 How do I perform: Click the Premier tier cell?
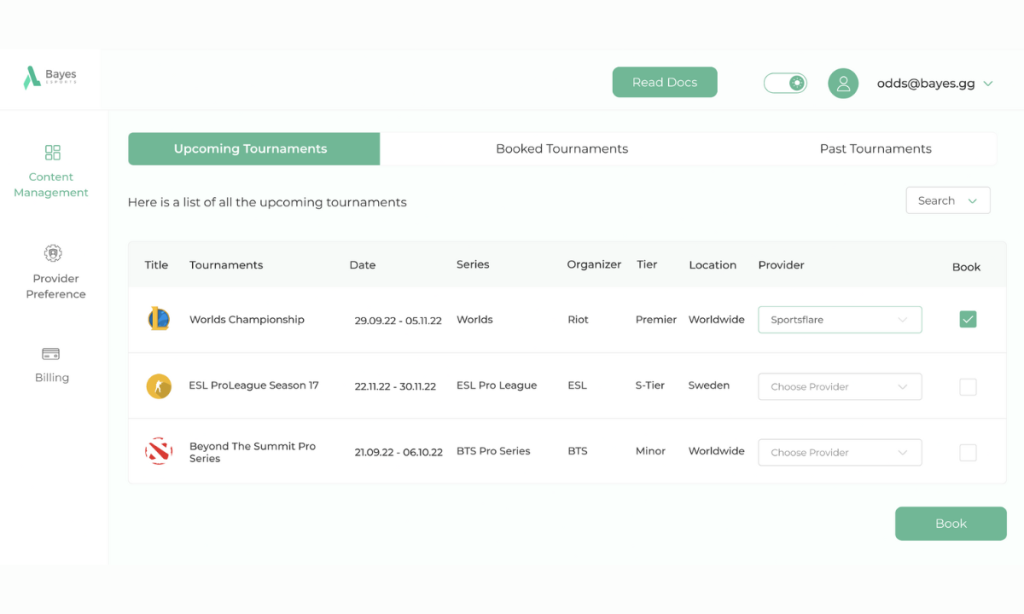pyautogui.click(x=656, y=319)
